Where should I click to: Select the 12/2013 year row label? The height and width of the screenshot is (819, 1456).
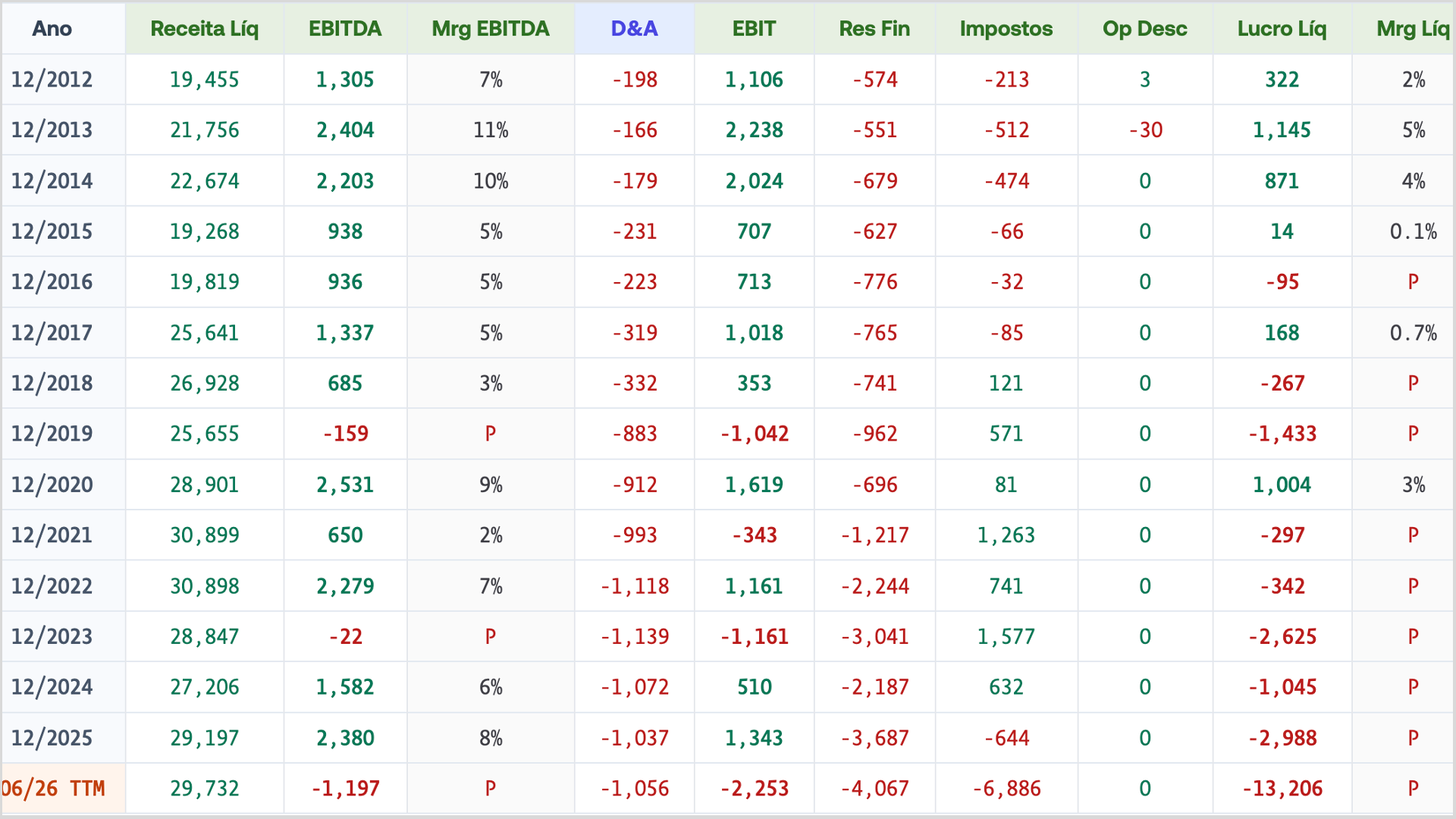pos(52,130)
